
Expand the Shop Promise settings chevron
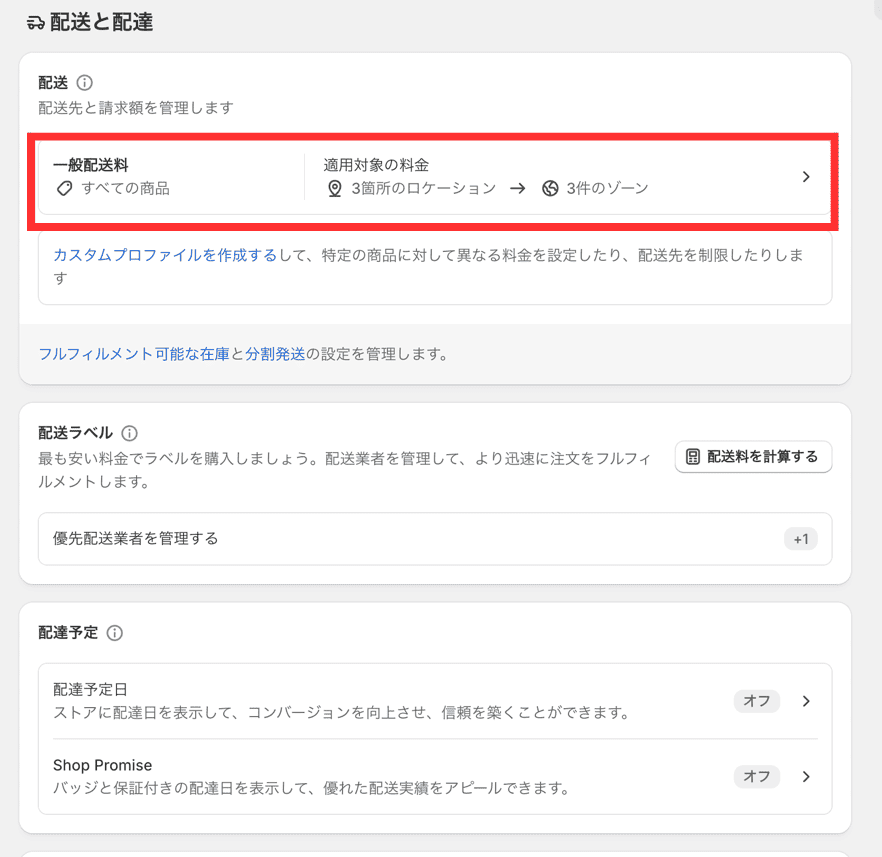pos(807,776)
